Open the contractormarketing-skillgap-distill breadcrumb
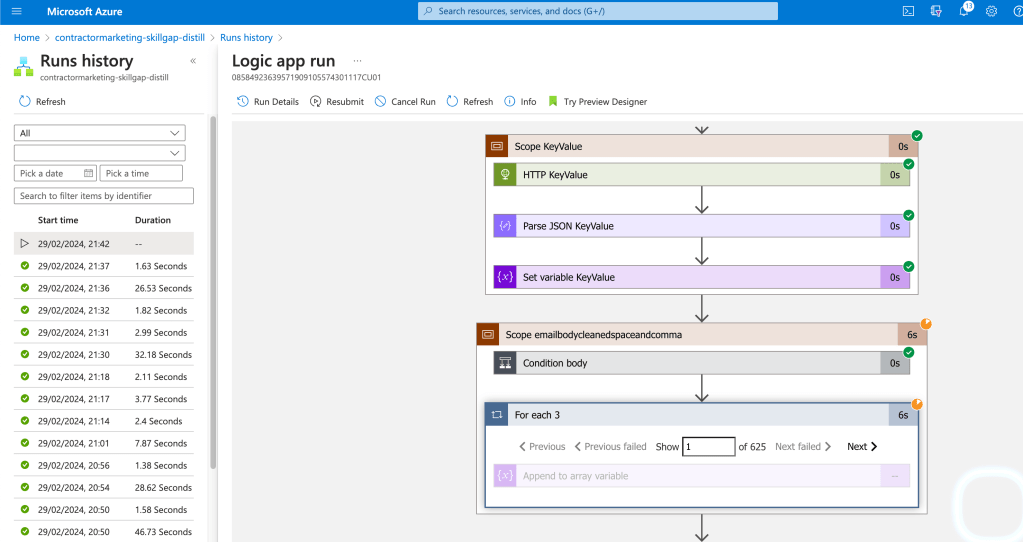This screenshot has width=1023, height=542. point(130,37)
